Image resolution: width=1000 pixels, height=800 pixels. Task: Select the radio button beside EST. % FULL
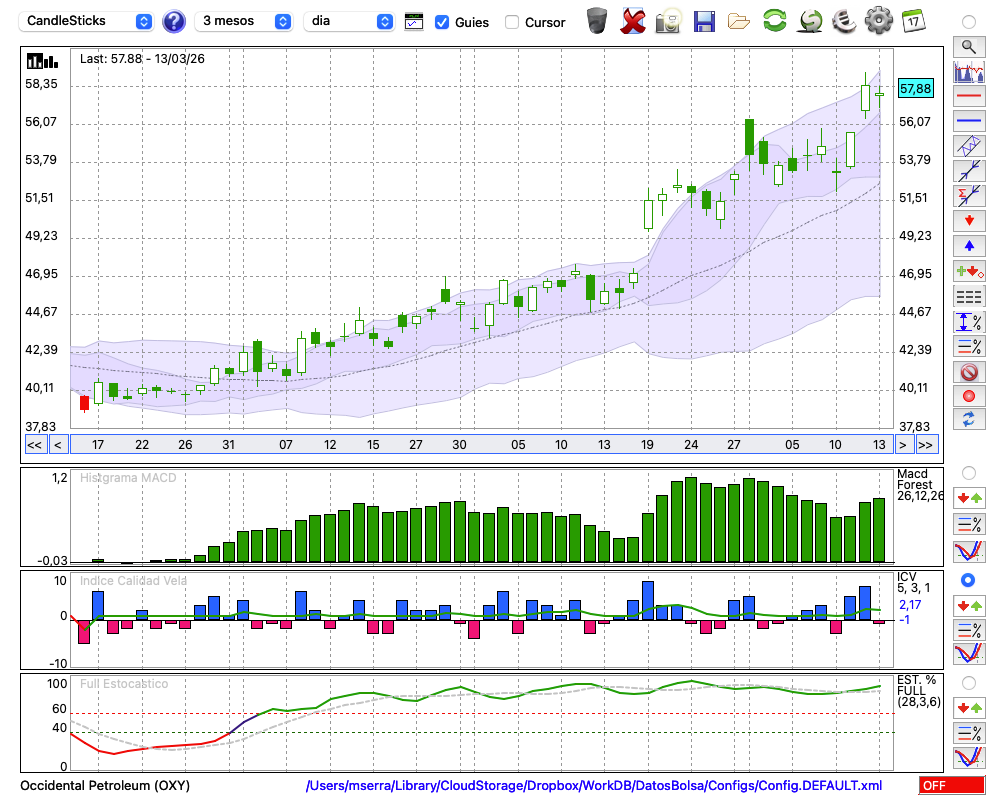pyautogui.click(x=968, y=682)
